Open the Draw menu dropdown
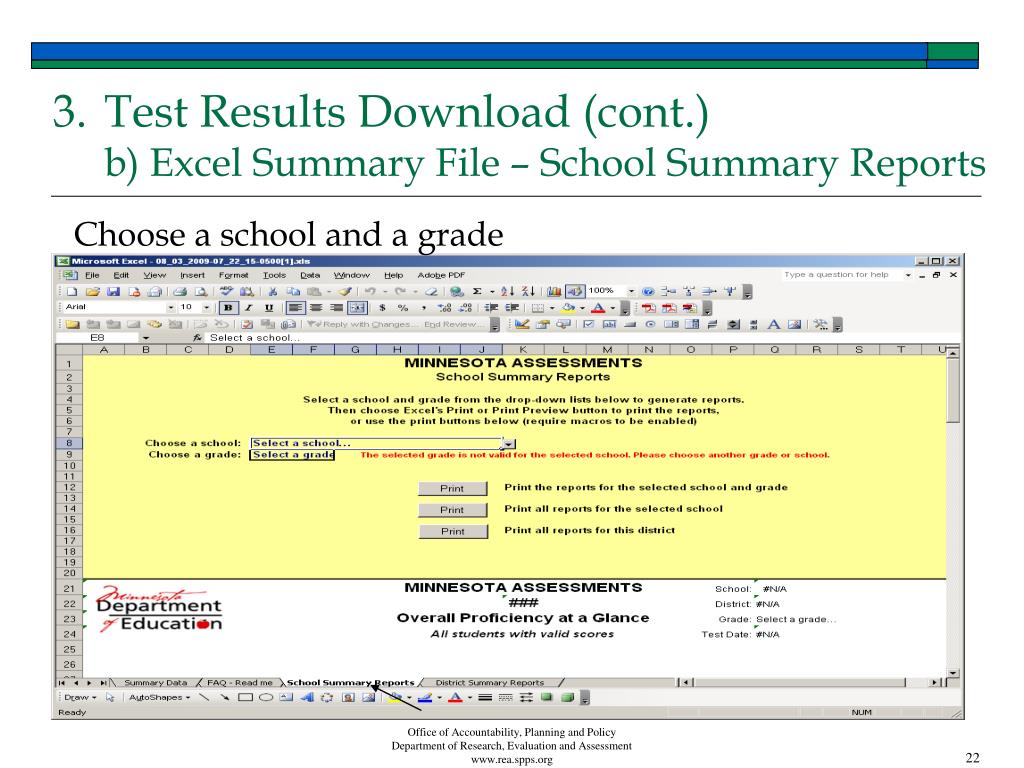Image resolution: width=1024 pixels, height=768 pixels. click(x=80, y=697)
